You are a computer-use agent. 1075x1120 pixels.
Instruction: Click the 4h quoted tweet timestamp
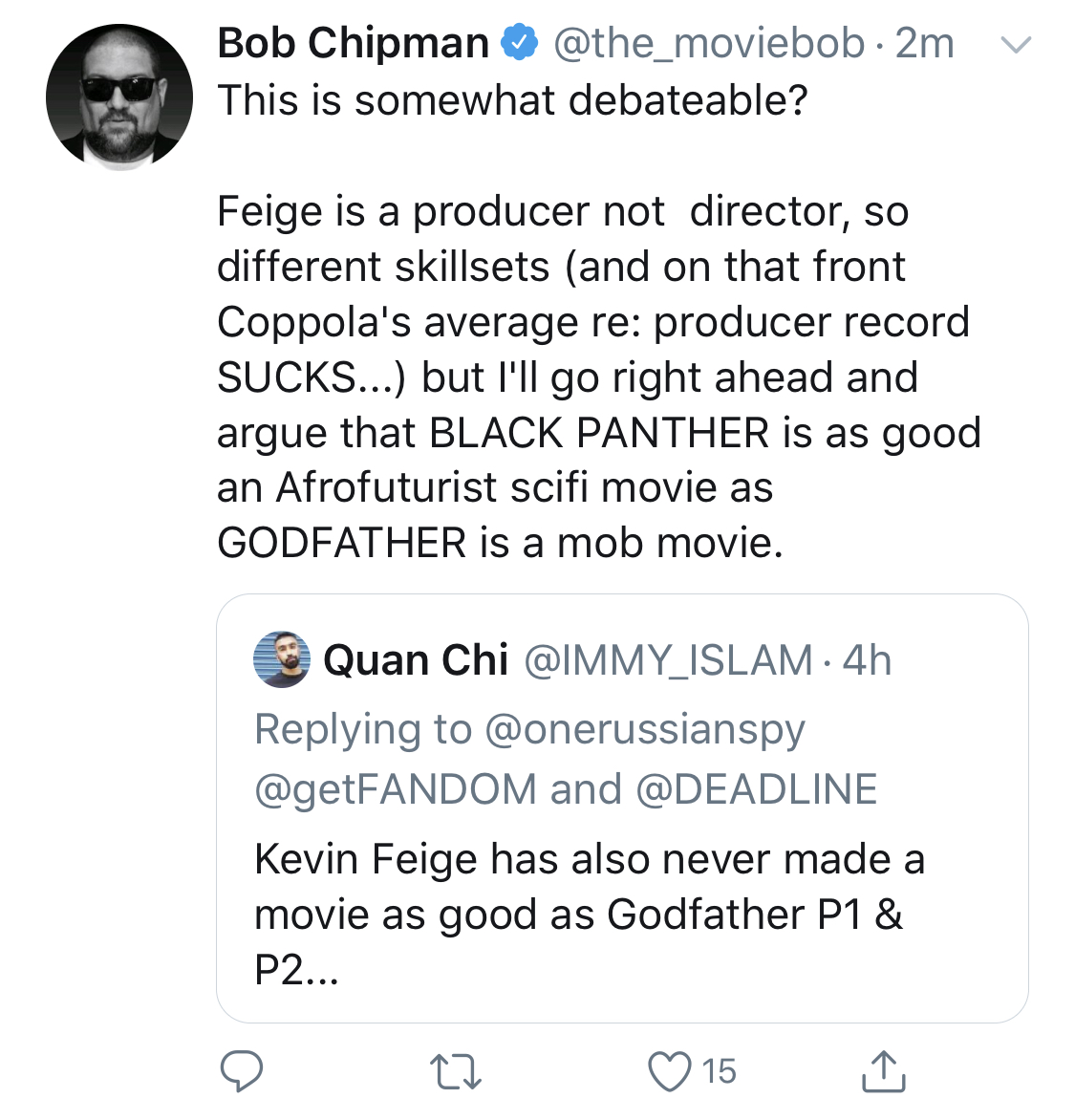[x=867, y=660]
